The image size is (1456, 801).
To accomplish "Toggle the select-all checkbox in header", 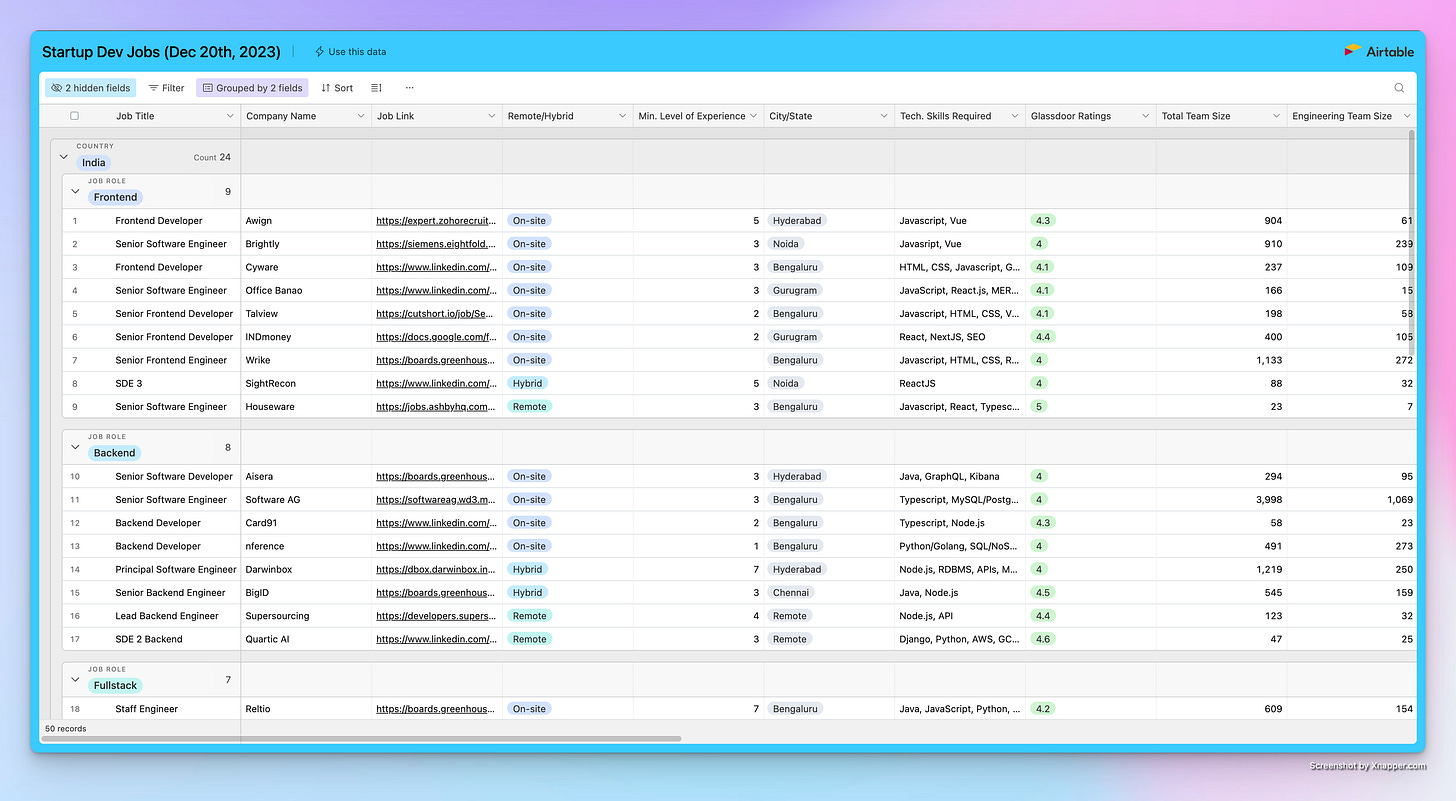I will [x=74, y=116].
